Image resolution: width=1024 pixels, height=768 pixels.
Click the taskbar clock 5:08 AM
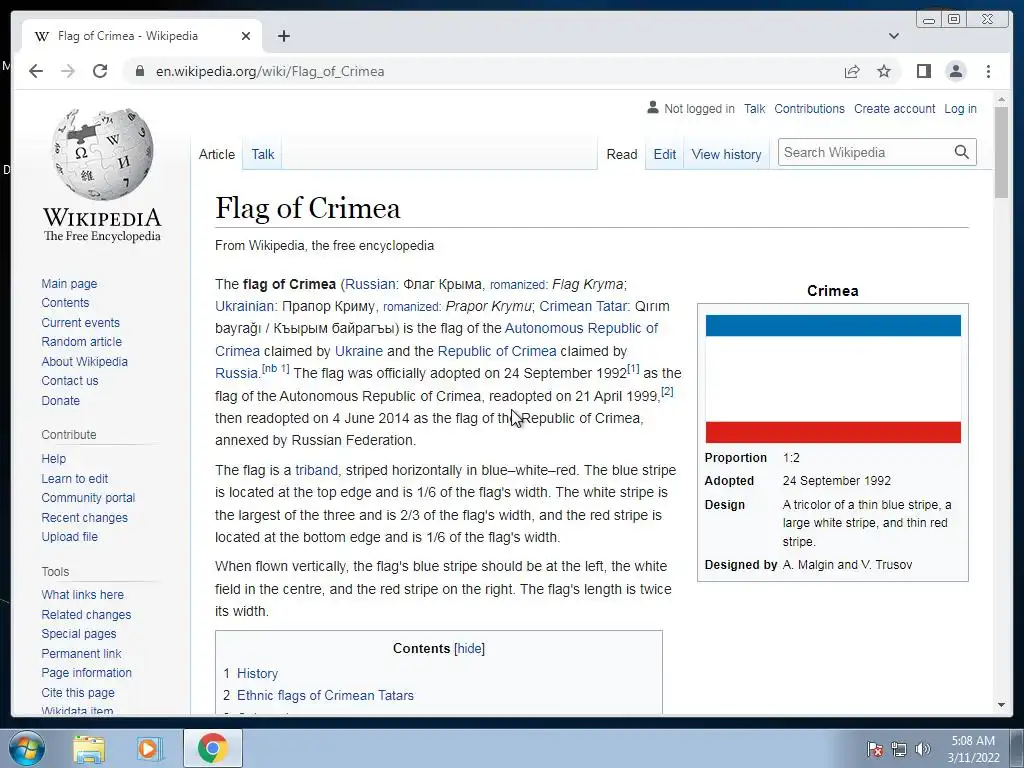click(x=972, y=741)
